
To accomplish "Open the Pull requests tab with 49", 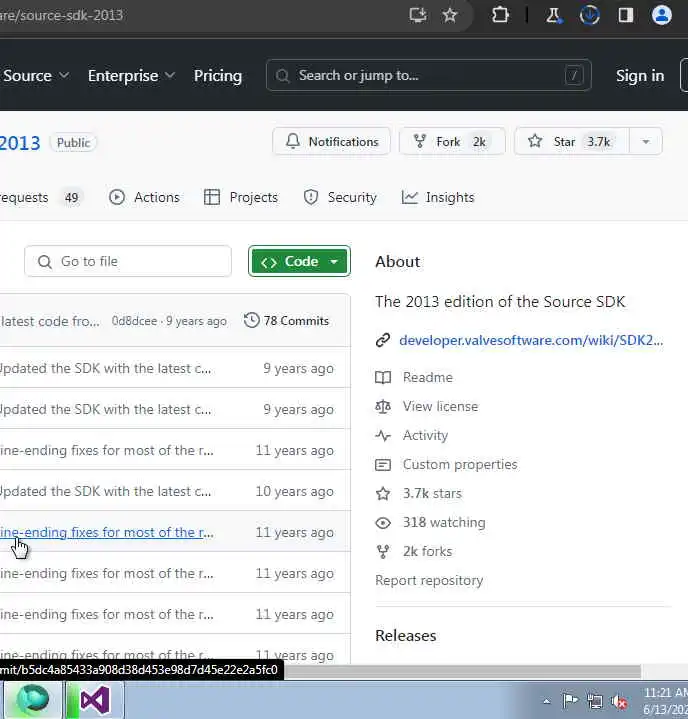I will 41,197.
